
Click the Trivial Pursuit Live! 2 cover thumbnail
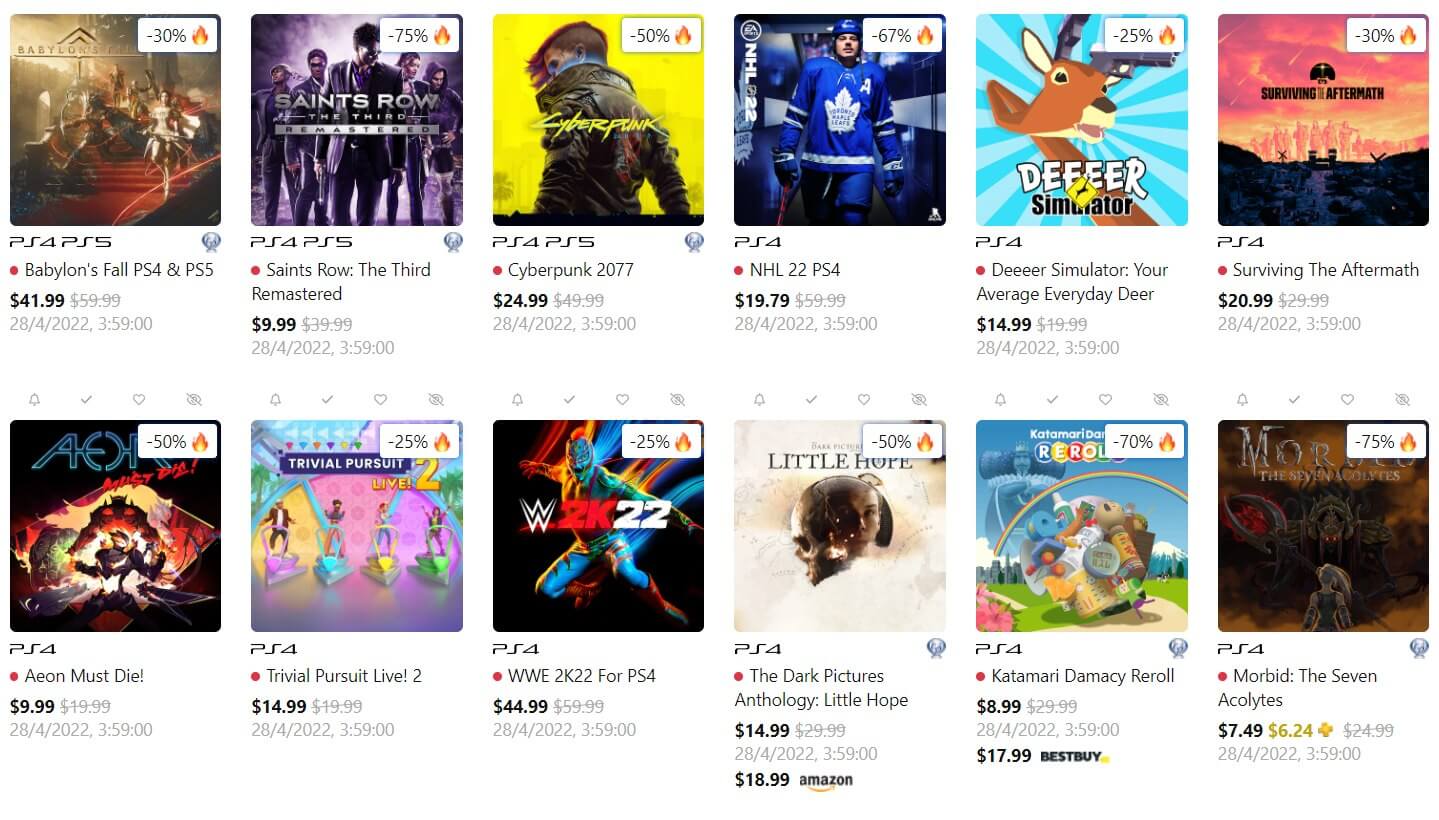click(357, 526)
